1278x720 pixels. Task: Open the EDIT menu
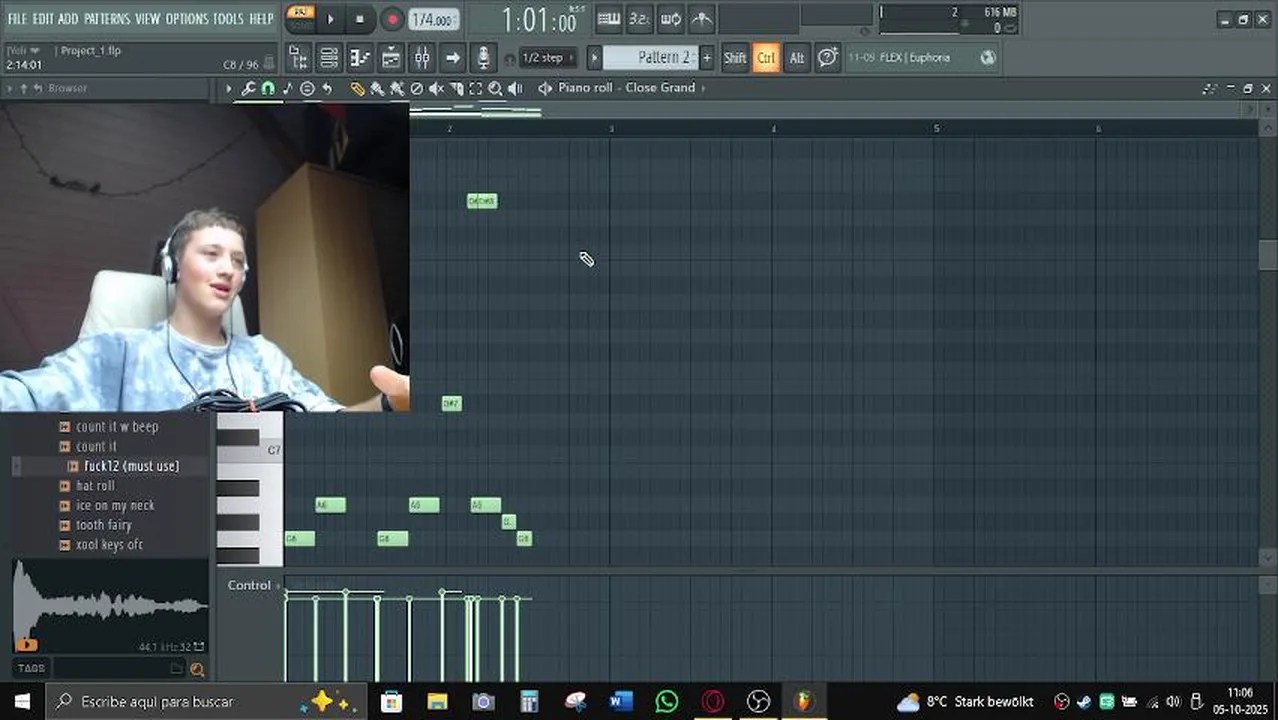pos(43,19)
